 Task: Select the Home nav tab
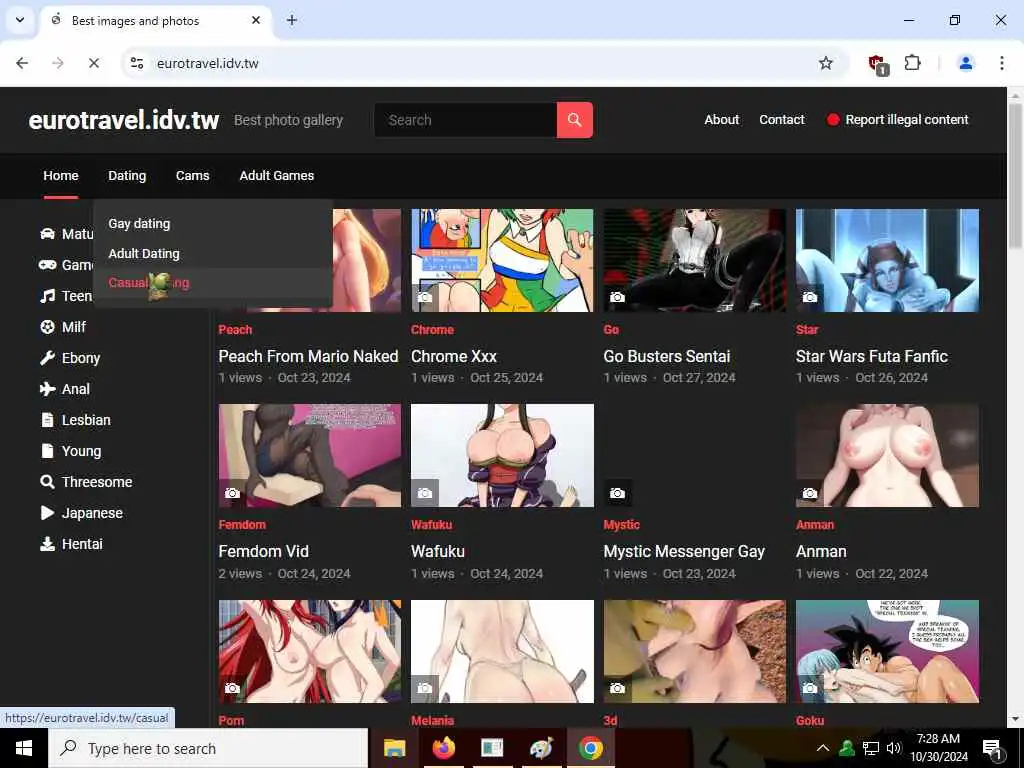[x=61, y=176]
